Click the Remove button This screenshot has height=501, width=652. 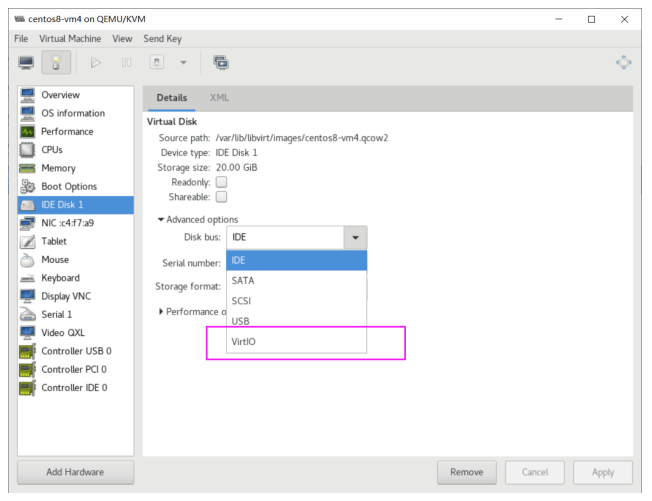[x=467, y=471]
